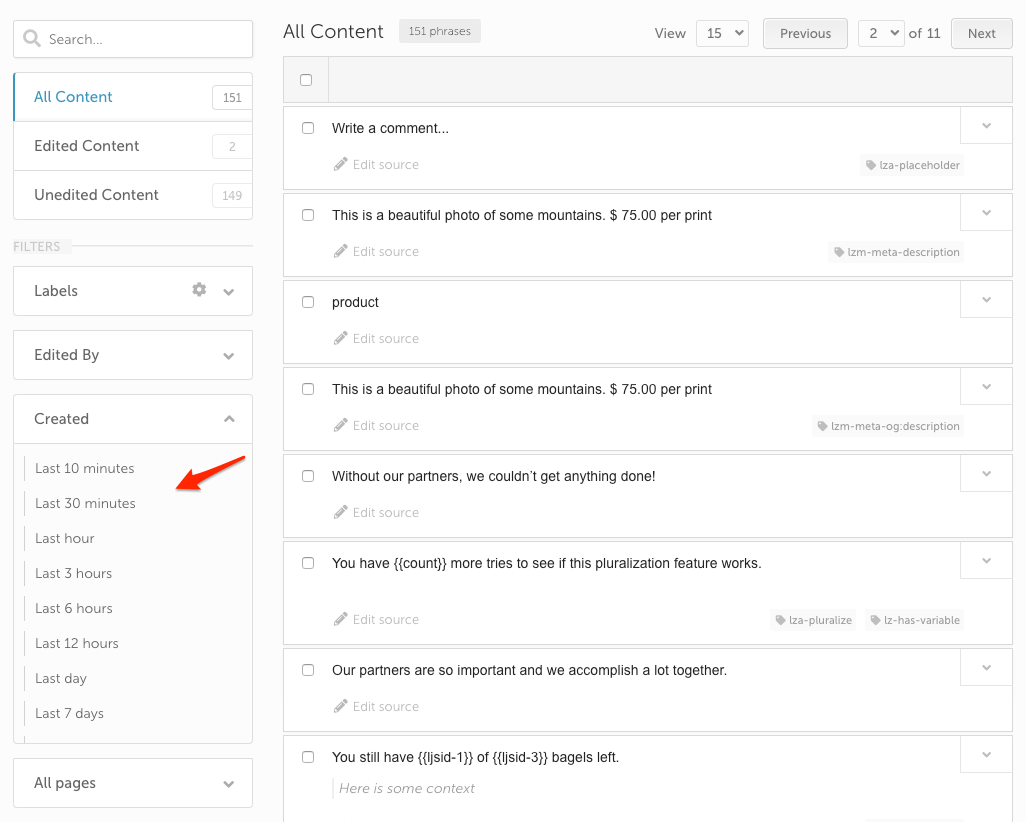
Task: Filter created in Last hour
Action: point(65,538)
